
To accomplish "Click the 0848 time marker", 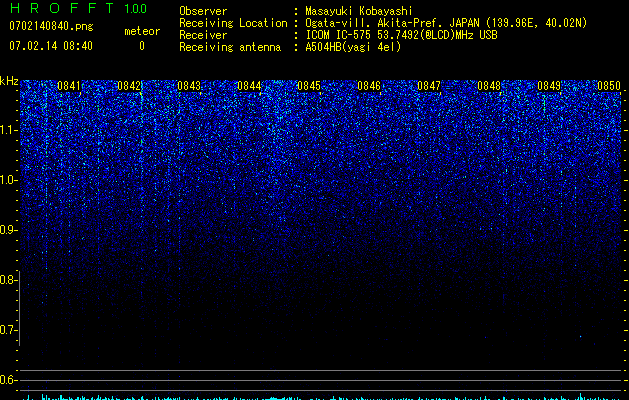I will [x=489, y=86].
